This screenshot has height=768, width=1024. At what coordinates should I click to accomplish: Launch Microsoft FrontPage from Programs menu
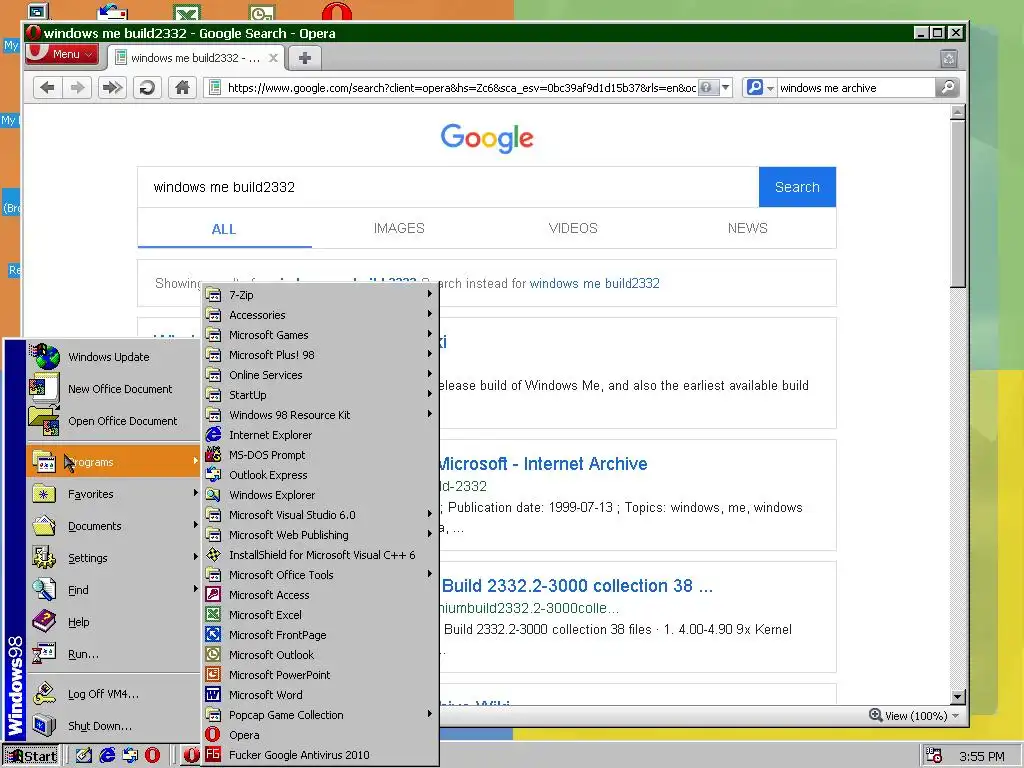click(x=320, y=635)
